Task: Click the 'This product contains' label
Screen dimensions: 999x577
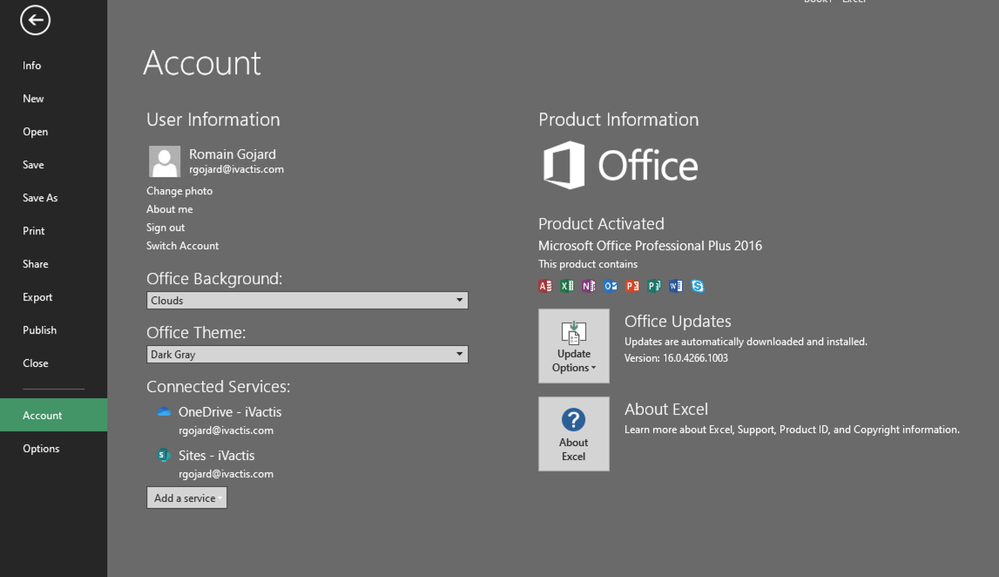Action: pos(588,264)
